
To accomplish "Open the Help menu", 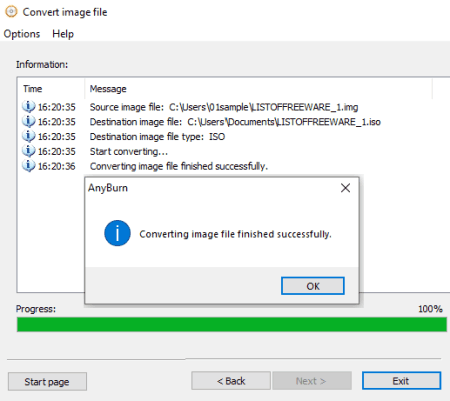I will tap(63, 34).
